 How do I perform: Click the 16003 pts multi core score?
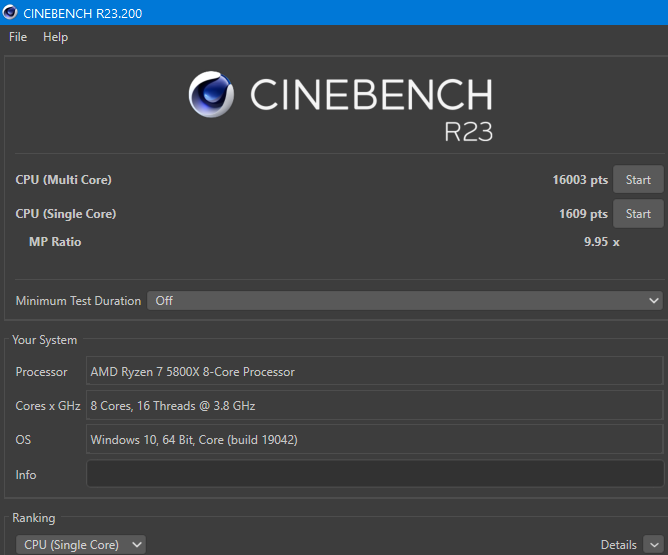pos(580,180)
